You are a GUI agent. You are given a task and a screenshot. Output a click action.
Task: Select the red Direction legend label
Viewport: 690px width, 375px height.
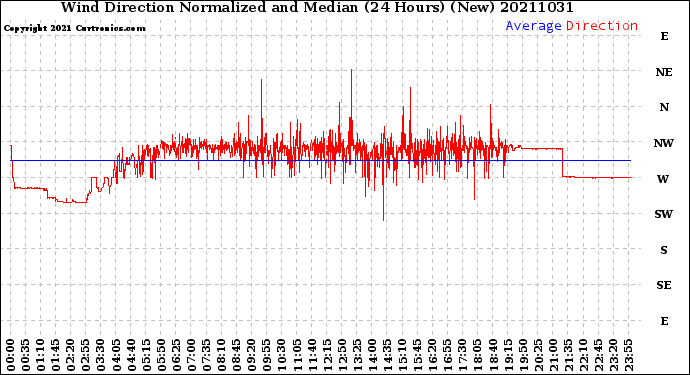coord(602,26)
